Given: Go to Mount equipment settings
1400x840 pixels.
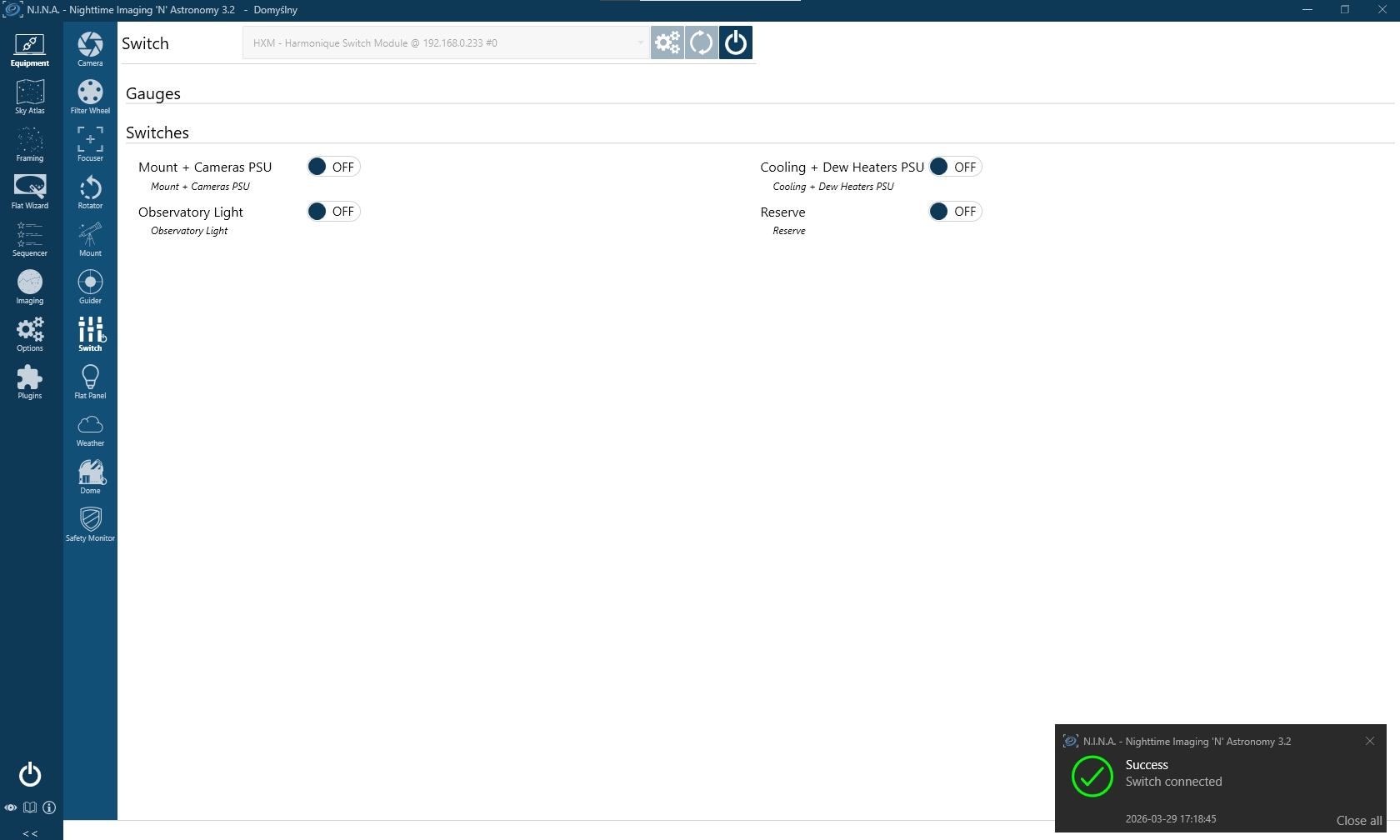Looking at the screenshot, I should tap(90, 238).
